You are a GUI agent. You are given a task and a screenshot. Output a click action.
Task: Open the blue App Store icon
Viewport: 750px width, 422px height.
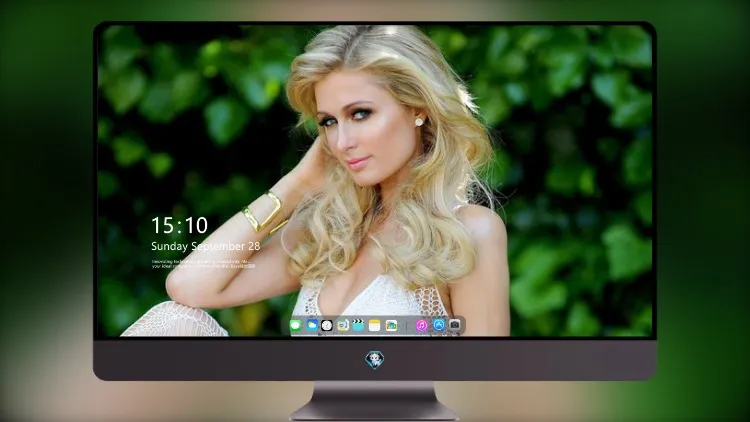click(x=439, y=325)
